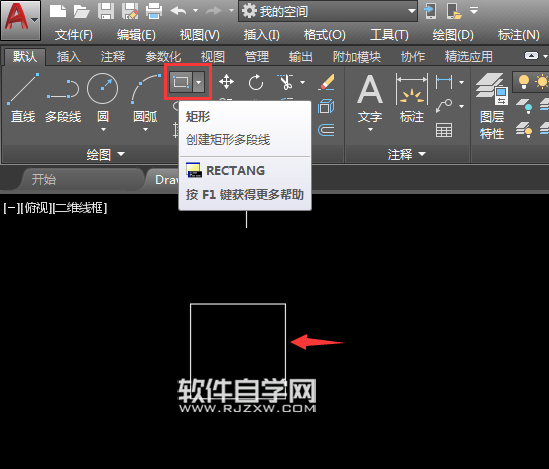The height and width of the screenshot is (469, 549).
Task: Open the 插入(I) menu
Action: 262,35
